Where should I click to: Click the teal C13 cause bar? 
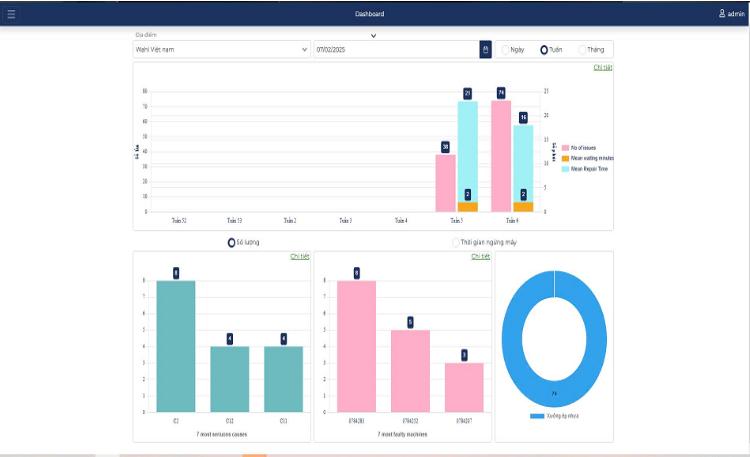(284, 379)
